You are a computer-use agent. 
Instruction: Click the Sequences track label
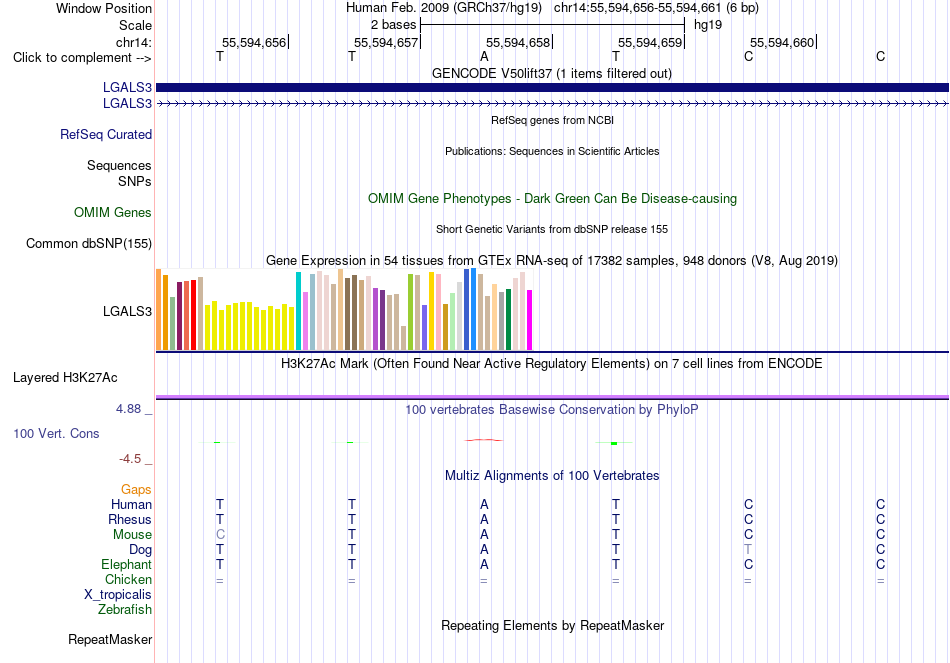click(x=119, y=165)
